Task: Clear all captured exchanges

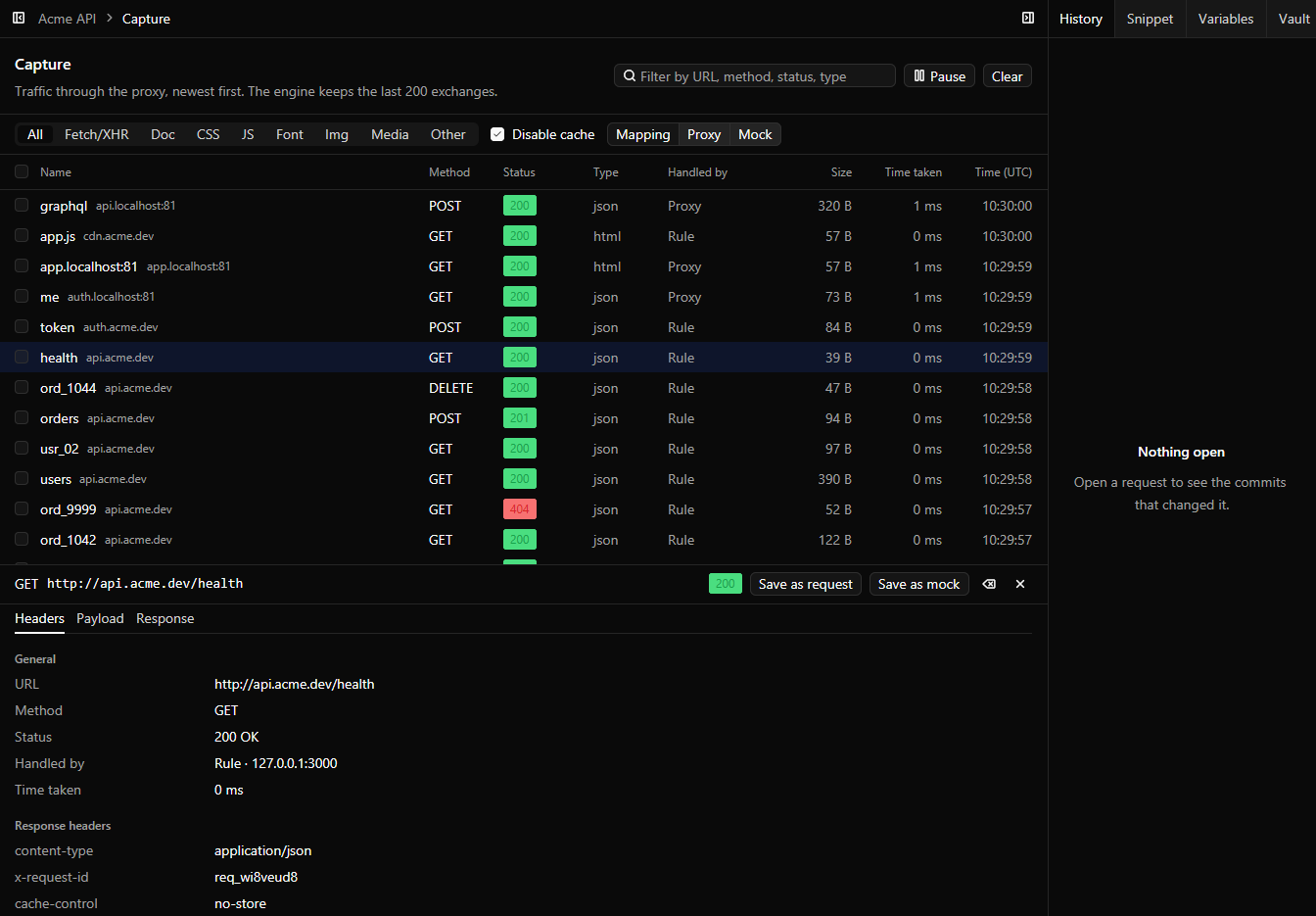Action: click(1007, 76)
